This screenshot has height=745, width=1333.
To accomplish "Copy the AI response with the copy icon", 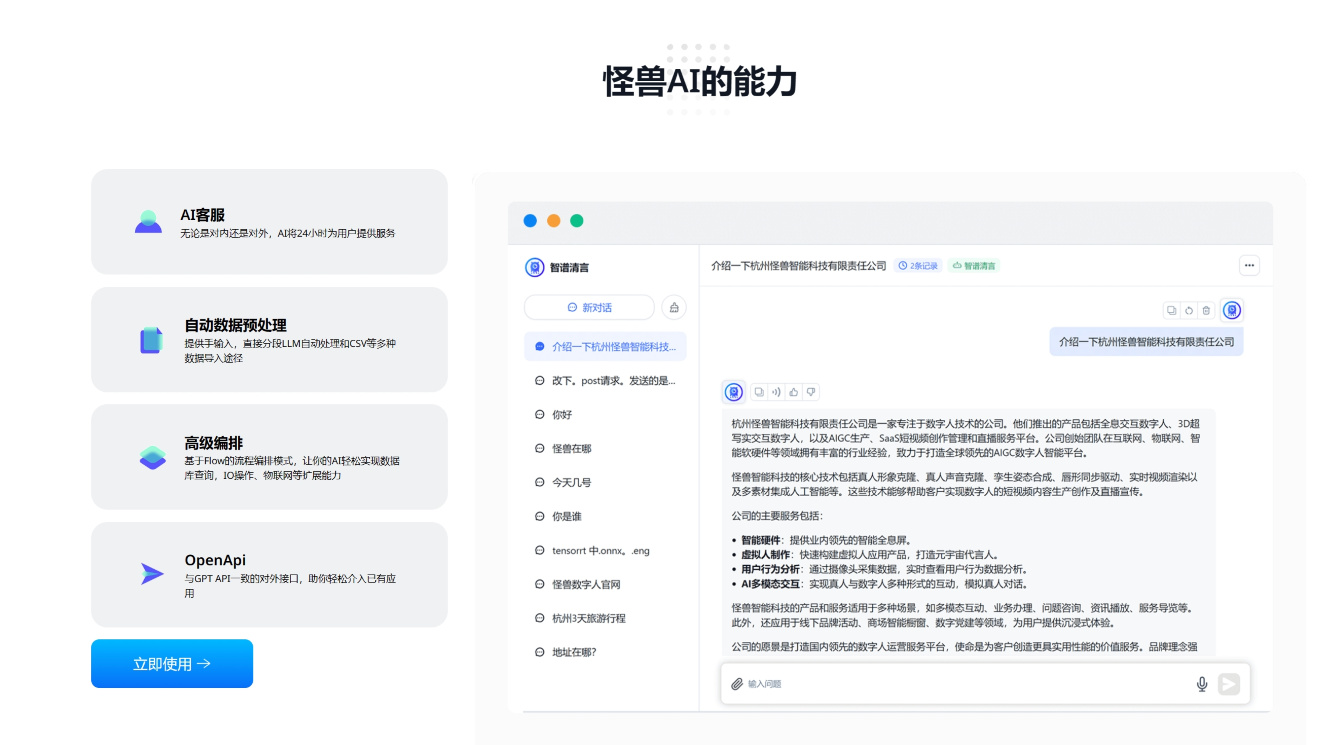I will 759,392.
